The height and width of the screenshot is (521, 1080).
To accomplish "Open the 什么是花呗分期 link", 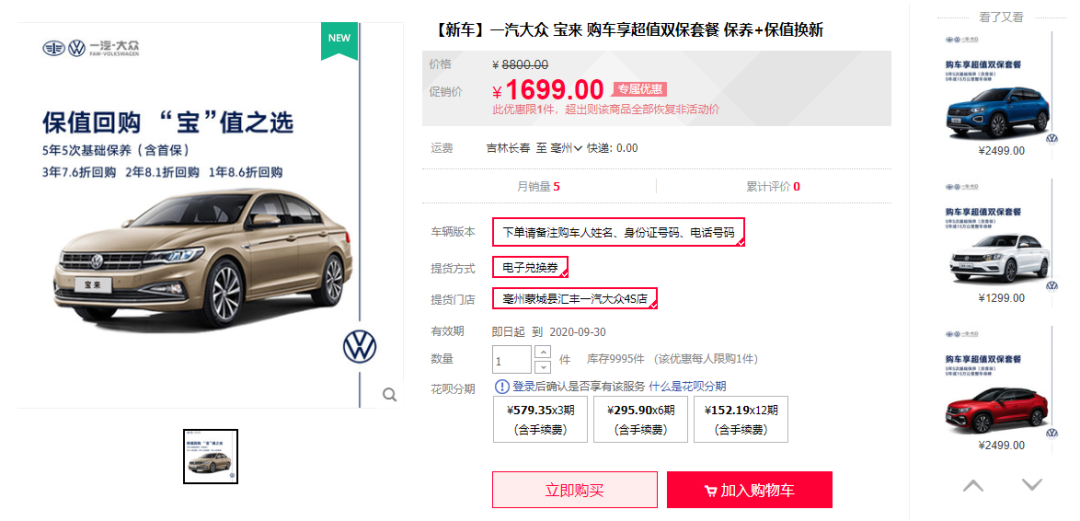I will point(687,387).
